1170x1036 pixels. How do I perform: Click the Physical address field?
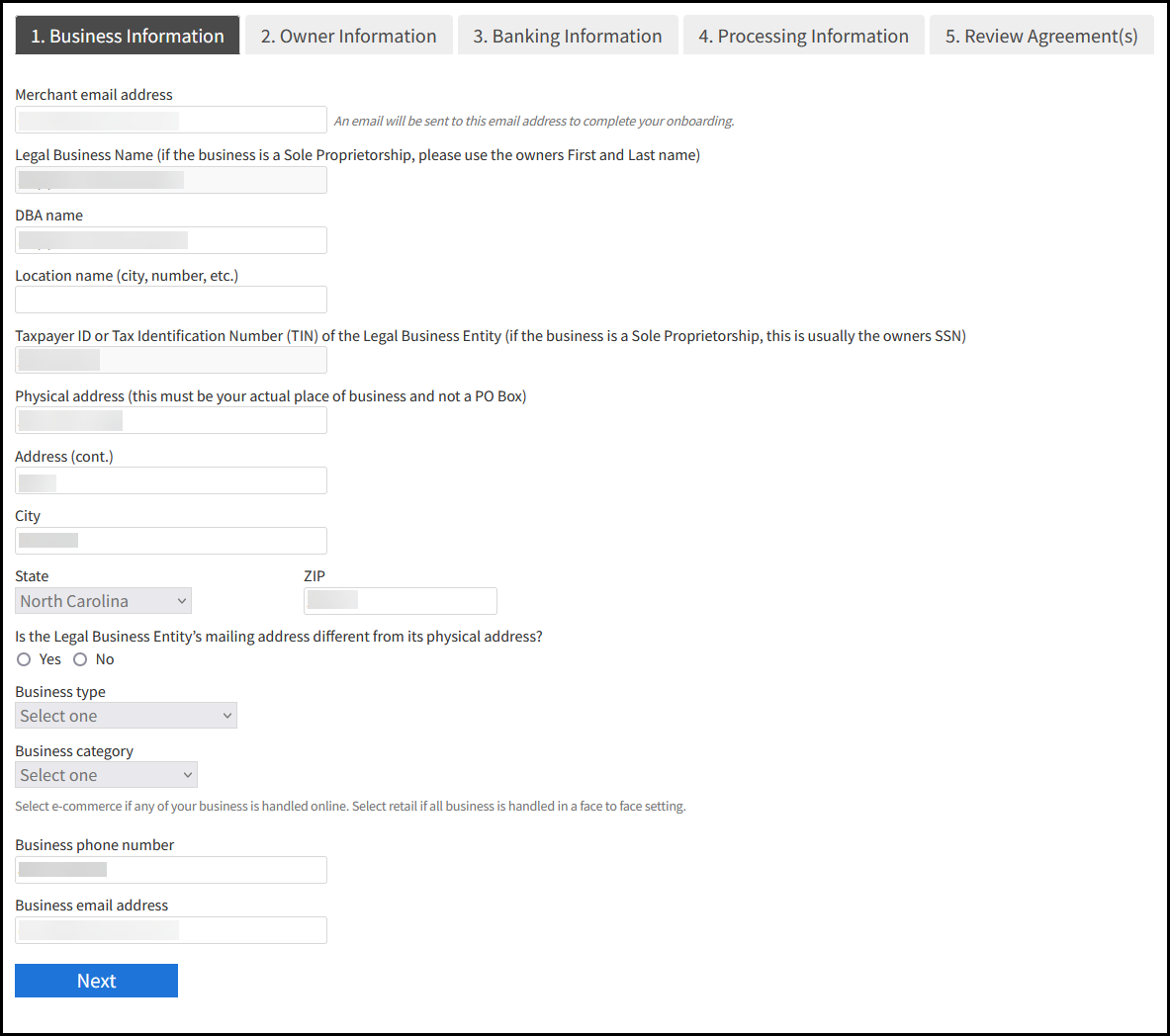click(170, 419)
